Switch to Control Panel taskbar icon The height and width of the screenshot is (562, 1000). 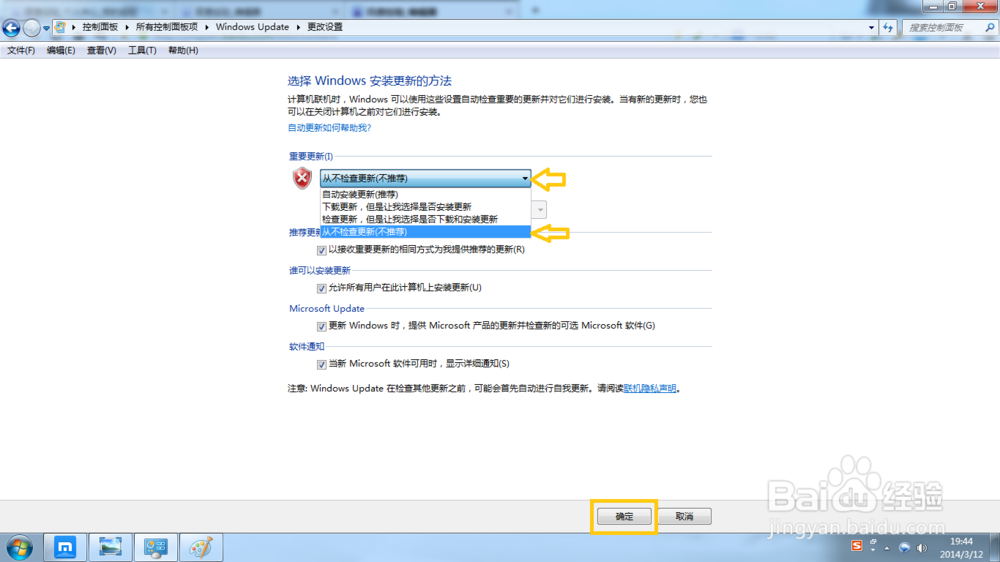pos(156,547)
